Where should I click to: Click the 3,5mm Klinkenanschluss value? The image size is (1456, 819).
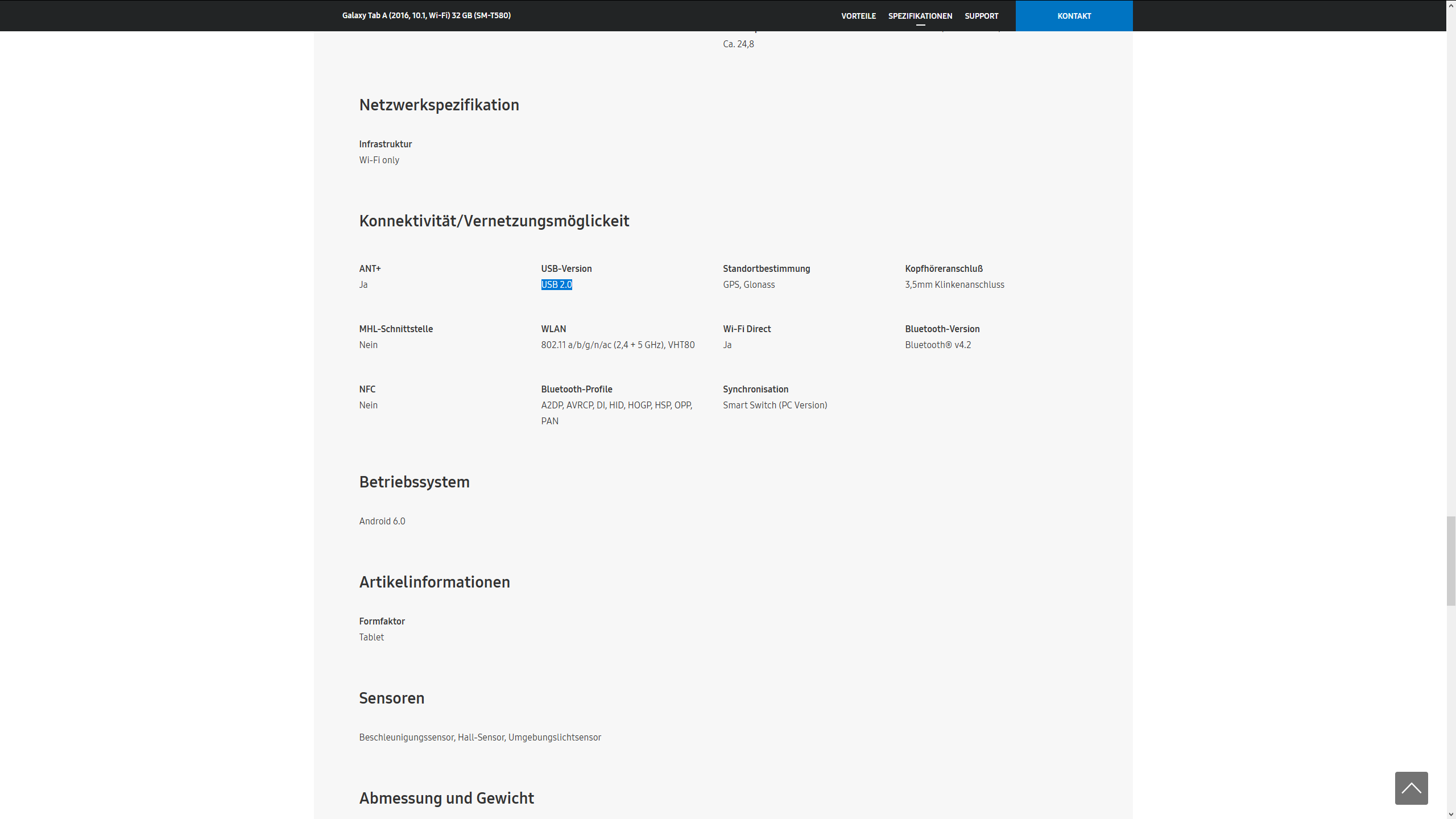tap(954, 284)
